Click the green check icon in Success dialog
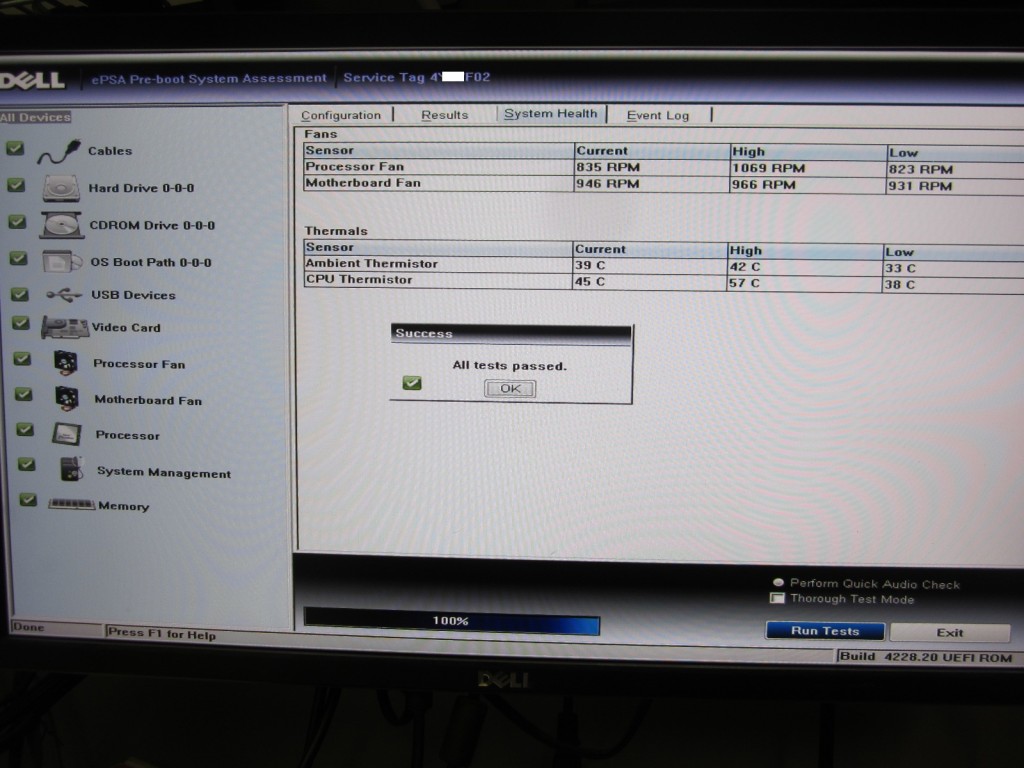 pos(412,383)
